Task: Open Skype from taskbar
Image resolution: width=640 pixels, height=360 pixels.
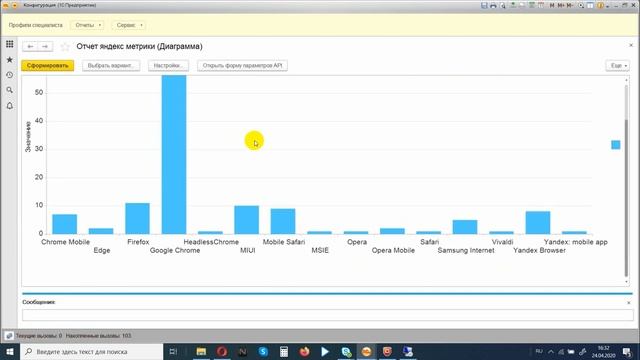Action: coord(263,351)
